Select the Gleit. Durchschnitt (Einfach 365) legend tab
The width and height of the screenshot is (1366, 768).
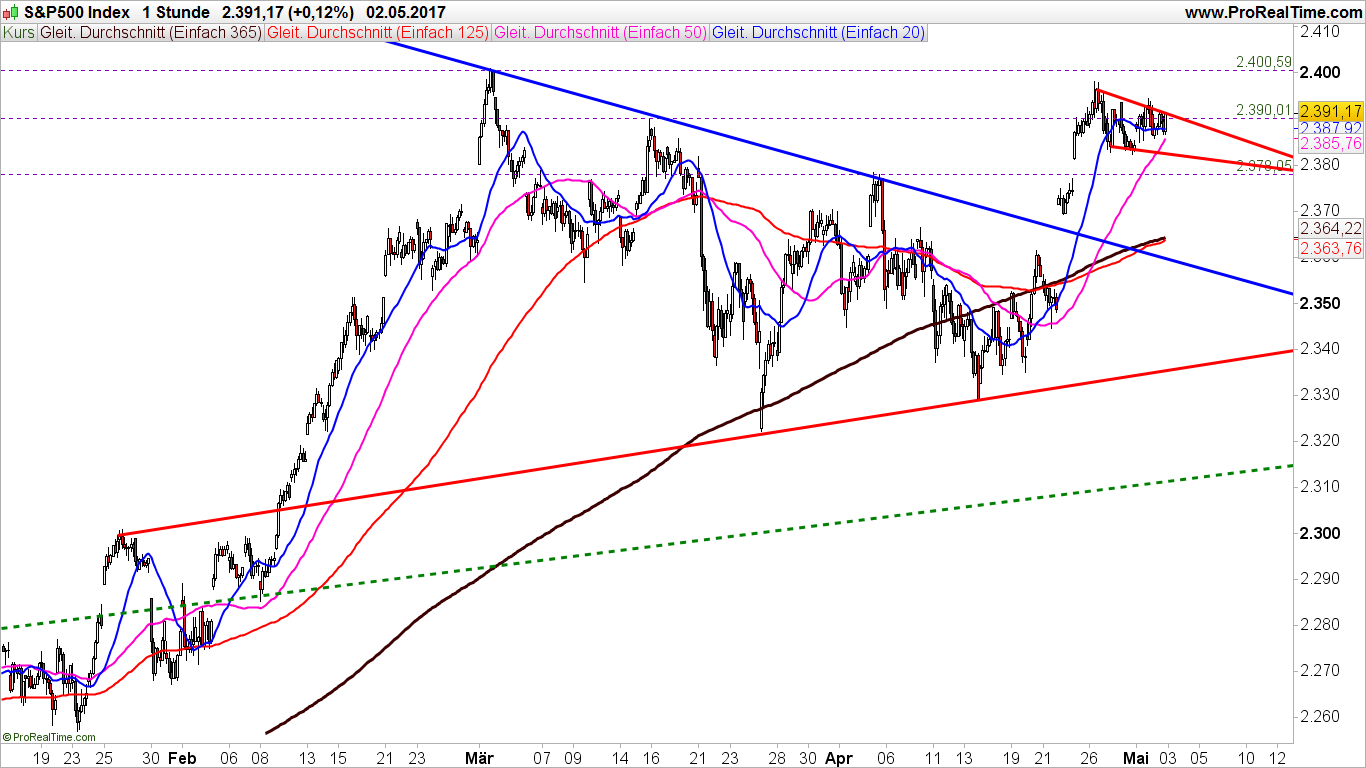pos(151,32)
